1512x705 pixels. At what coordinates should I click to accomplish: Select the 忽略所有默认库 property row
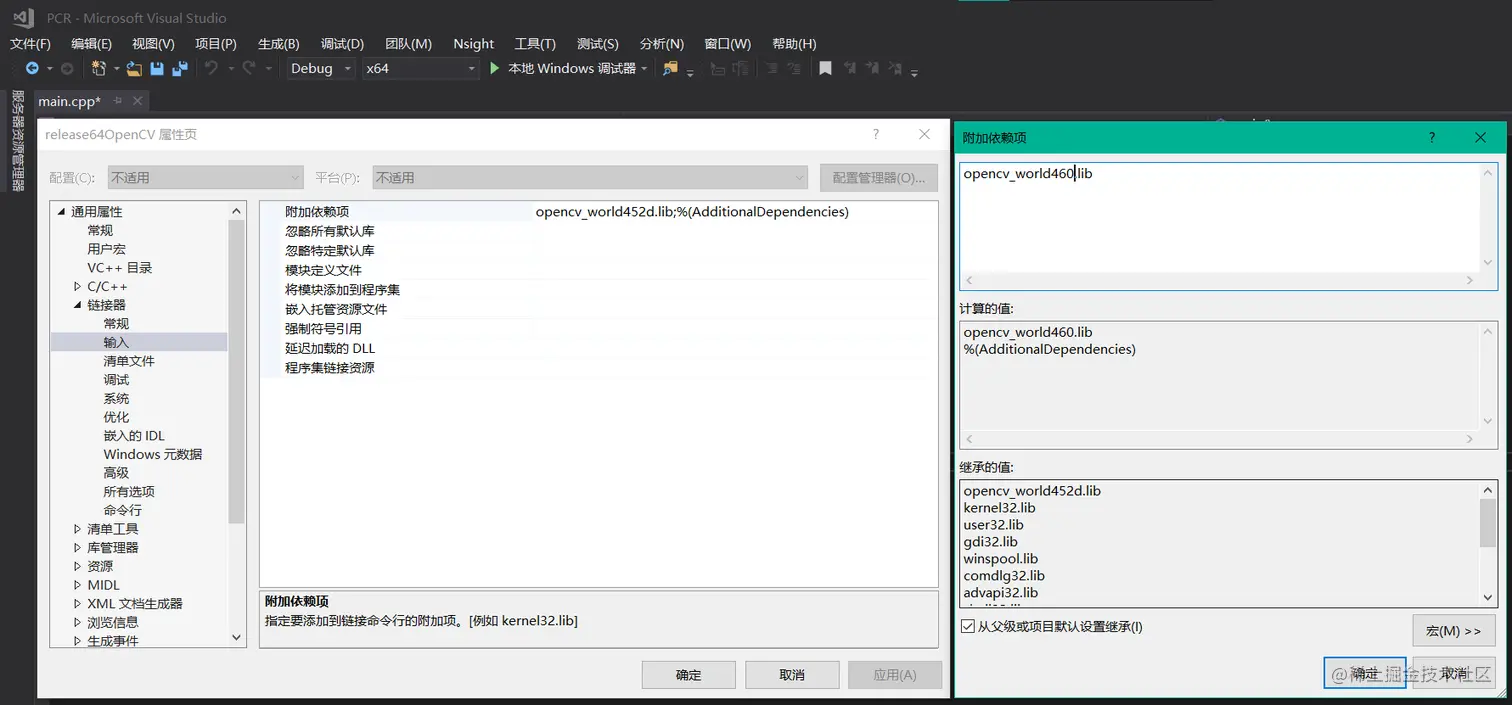click(x=598, y=231)
